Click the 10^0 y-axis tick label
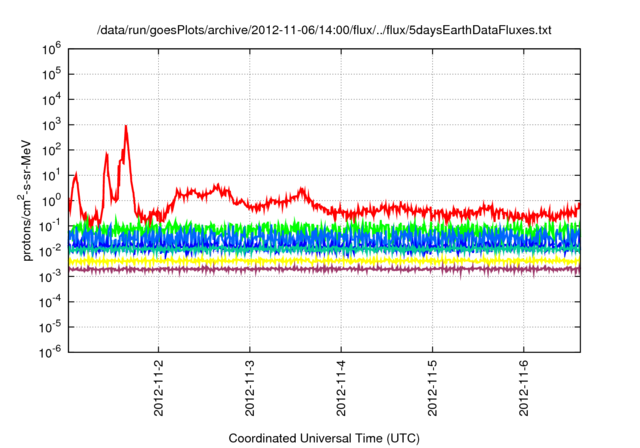The width and height of the screenshot is (640, 448). [51, 201]
